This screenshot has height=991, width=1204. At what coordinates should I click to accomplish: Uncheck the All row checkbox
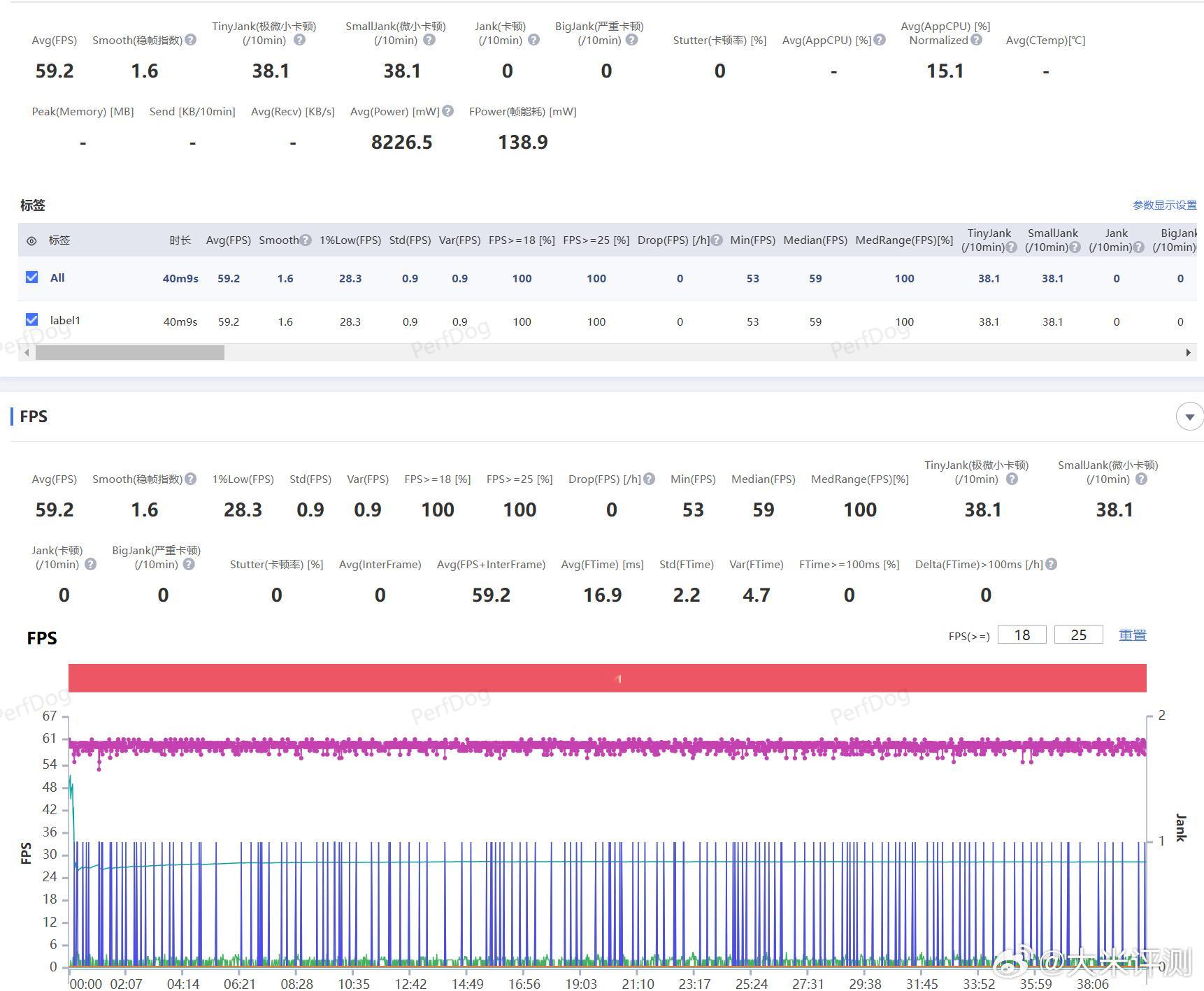point(32,277)
